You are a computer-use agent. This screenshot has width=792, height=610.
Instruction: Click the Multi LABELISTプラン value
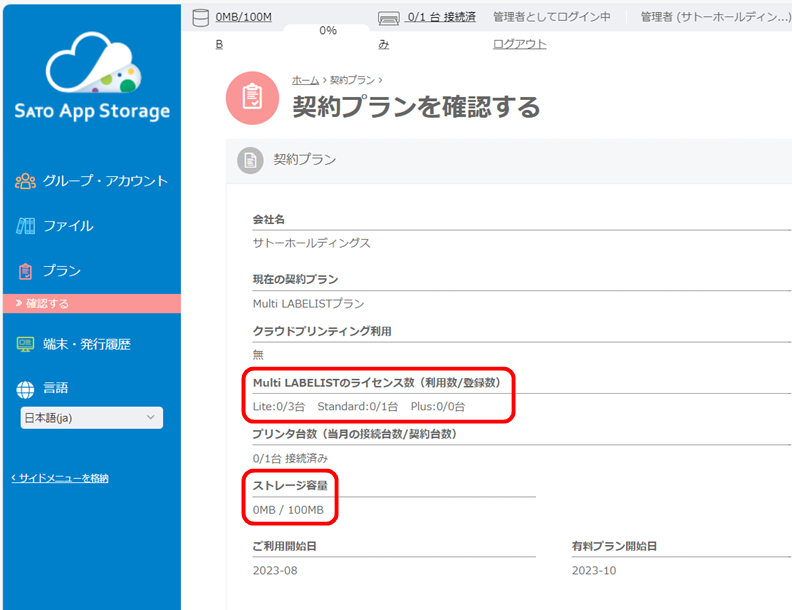308,303
